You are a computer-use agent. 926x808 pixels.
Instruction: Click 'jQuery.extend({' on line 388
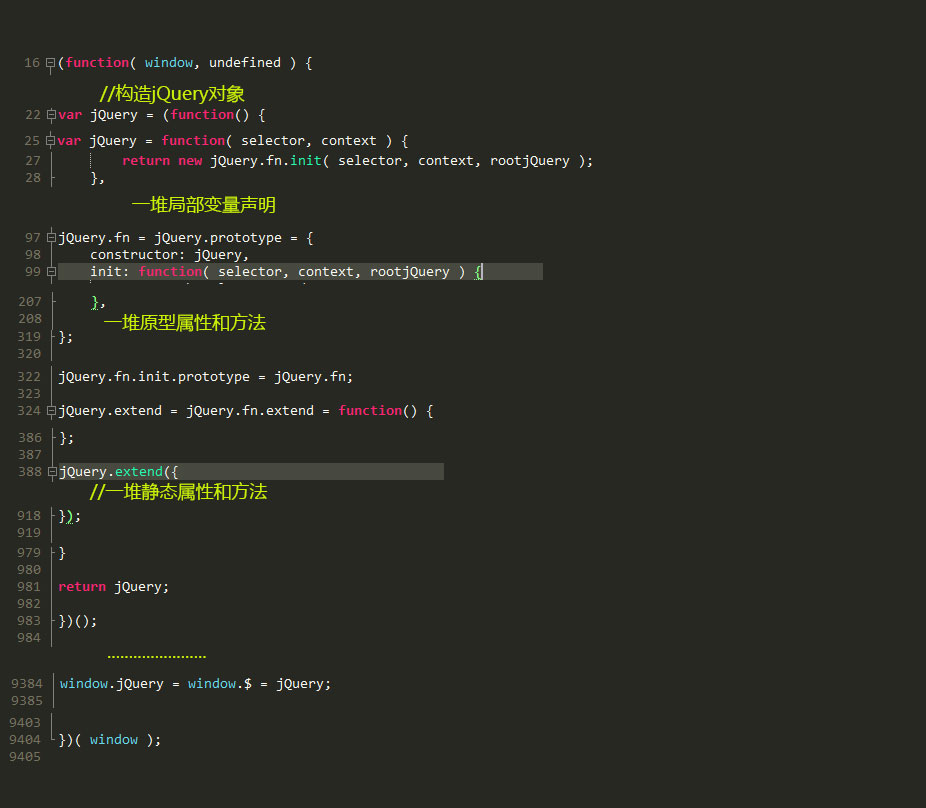[x=118, y=471]
